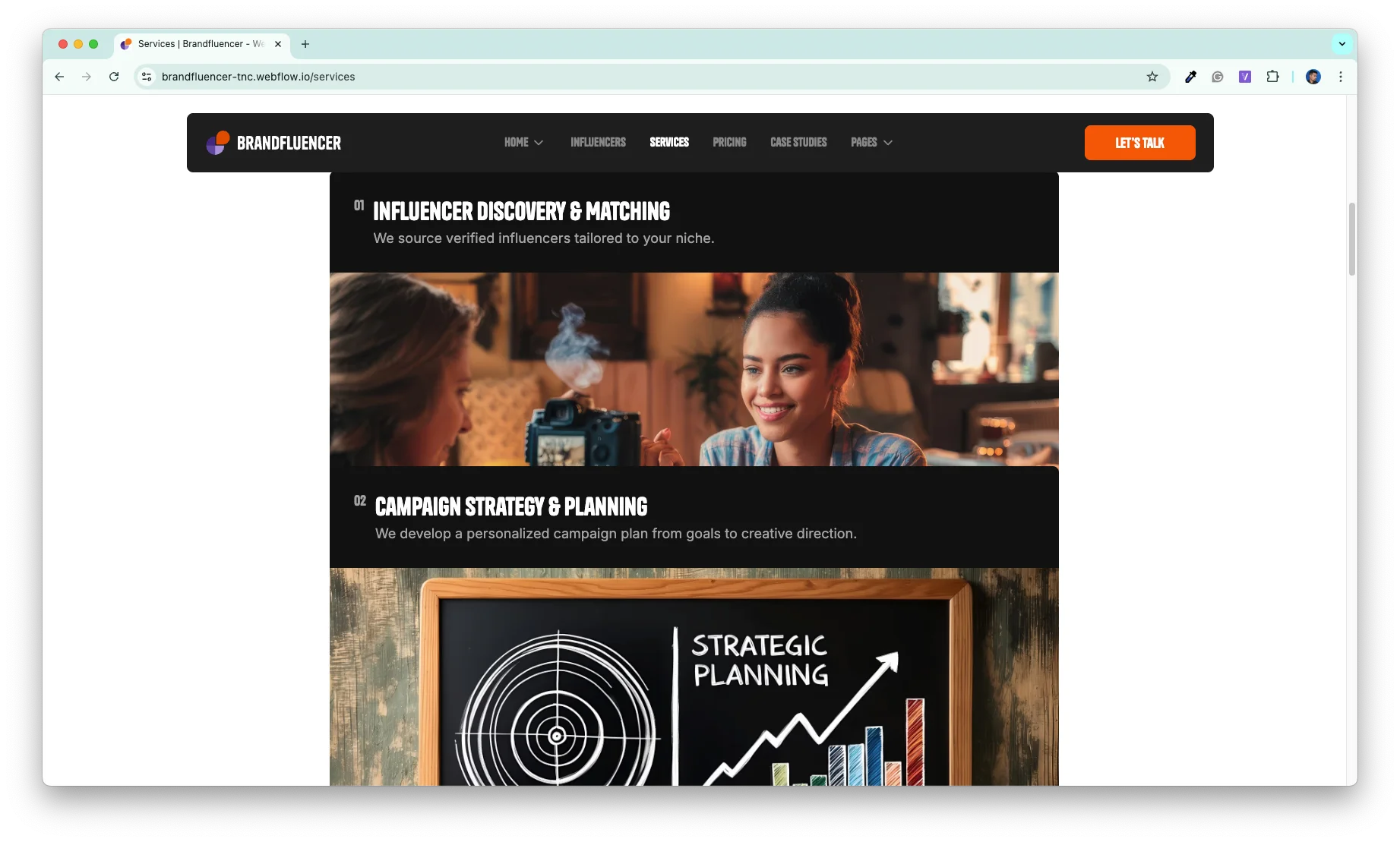Click inside the address bar

coord(532,77)
